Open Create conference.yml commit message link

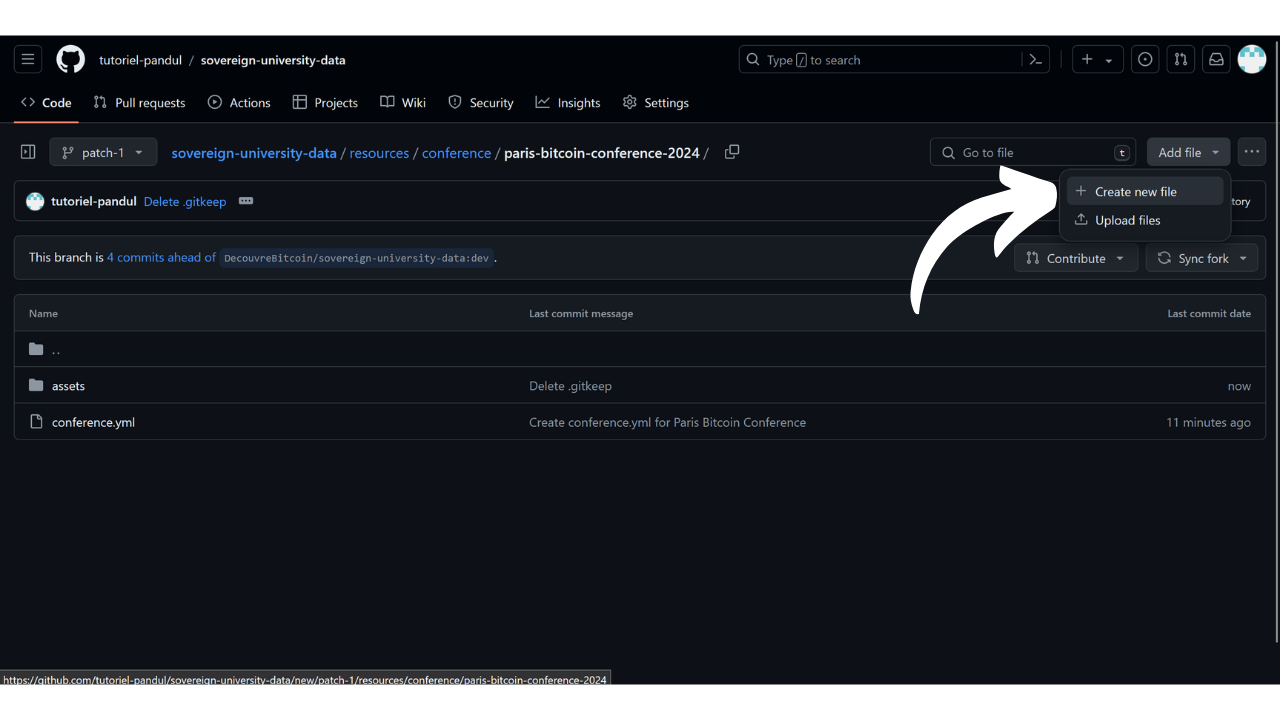(x=667, y=422)
